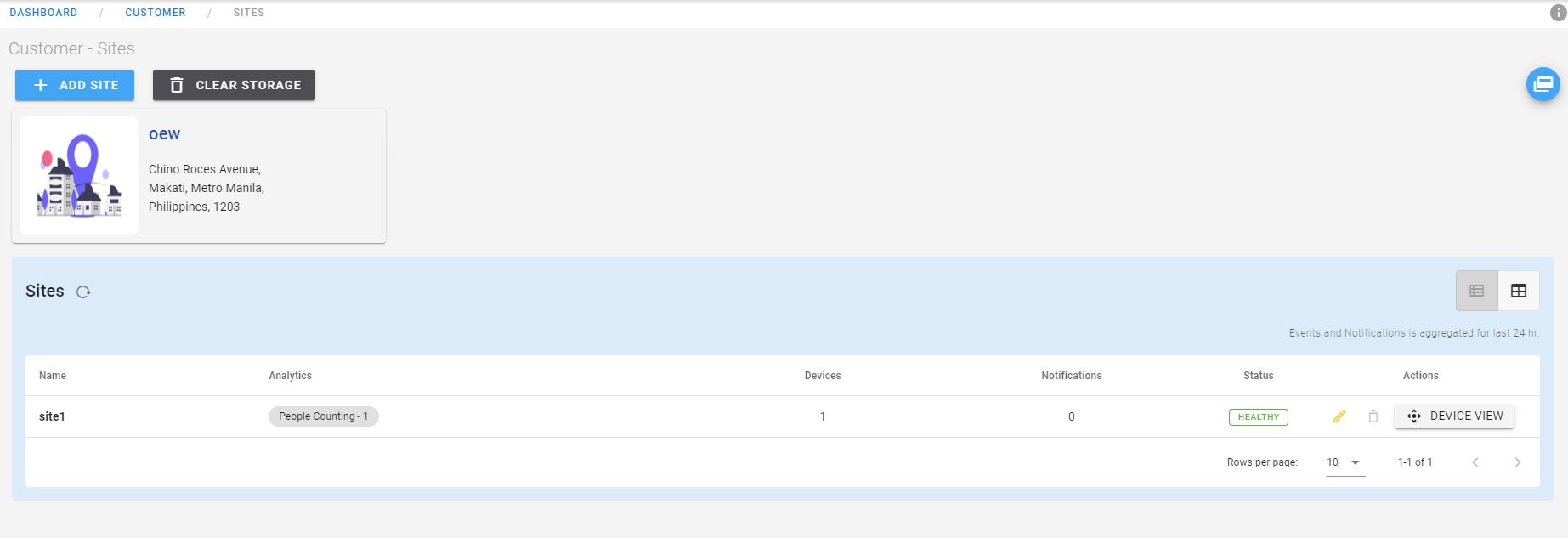Click the HEALTHY status badge
Image resolution: width=1568 pixels, height=538 pixels.
tap(1258, 417)
